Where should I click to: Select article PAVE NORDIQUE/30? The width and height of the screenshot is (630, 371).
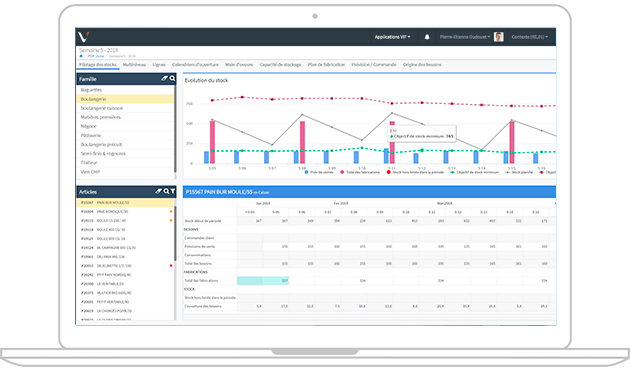pyautogui.click(x=125, y=211)
